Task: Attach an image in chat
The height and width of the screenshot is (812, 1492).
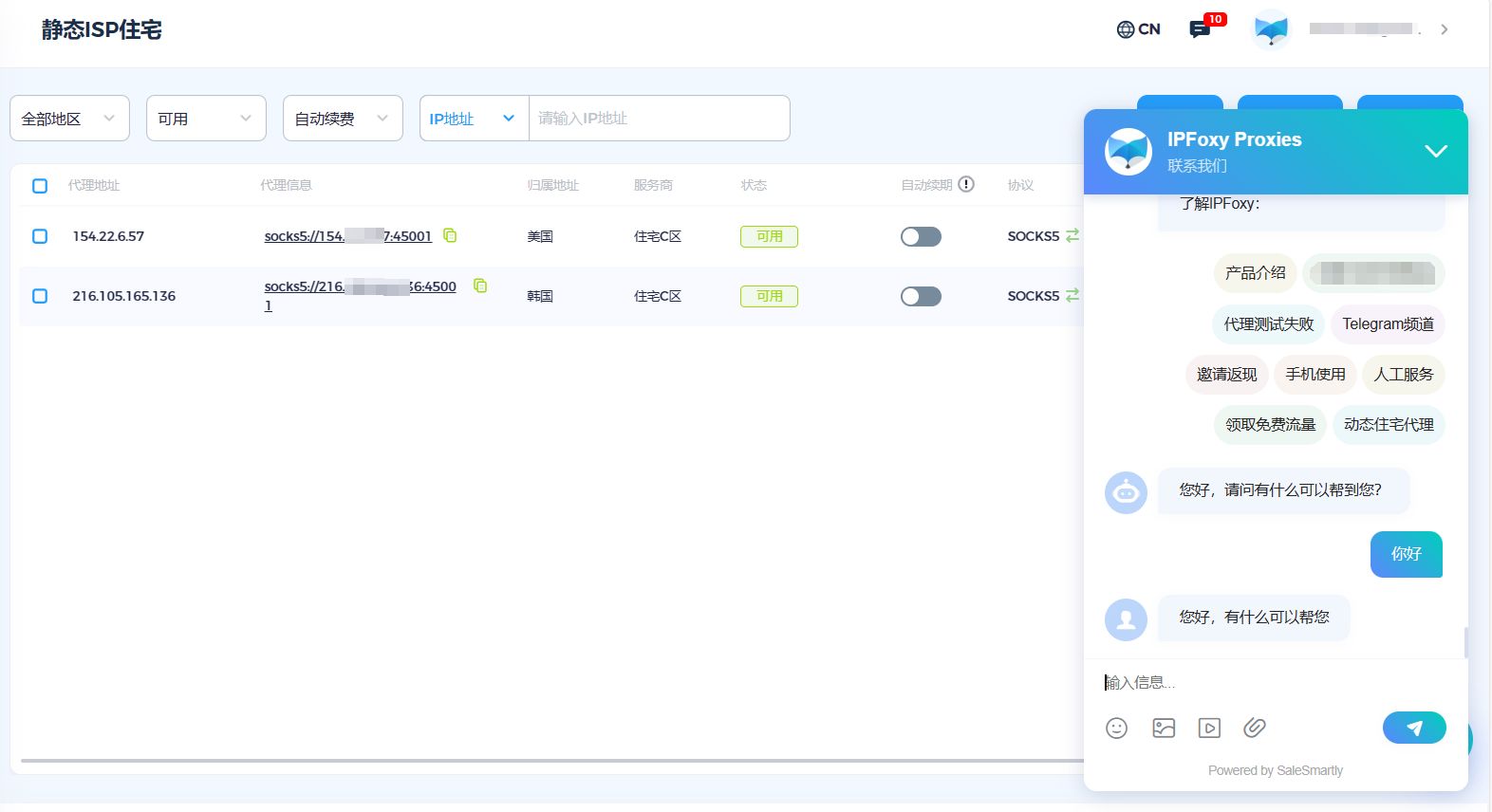Action: click(x=1164, y=728)
